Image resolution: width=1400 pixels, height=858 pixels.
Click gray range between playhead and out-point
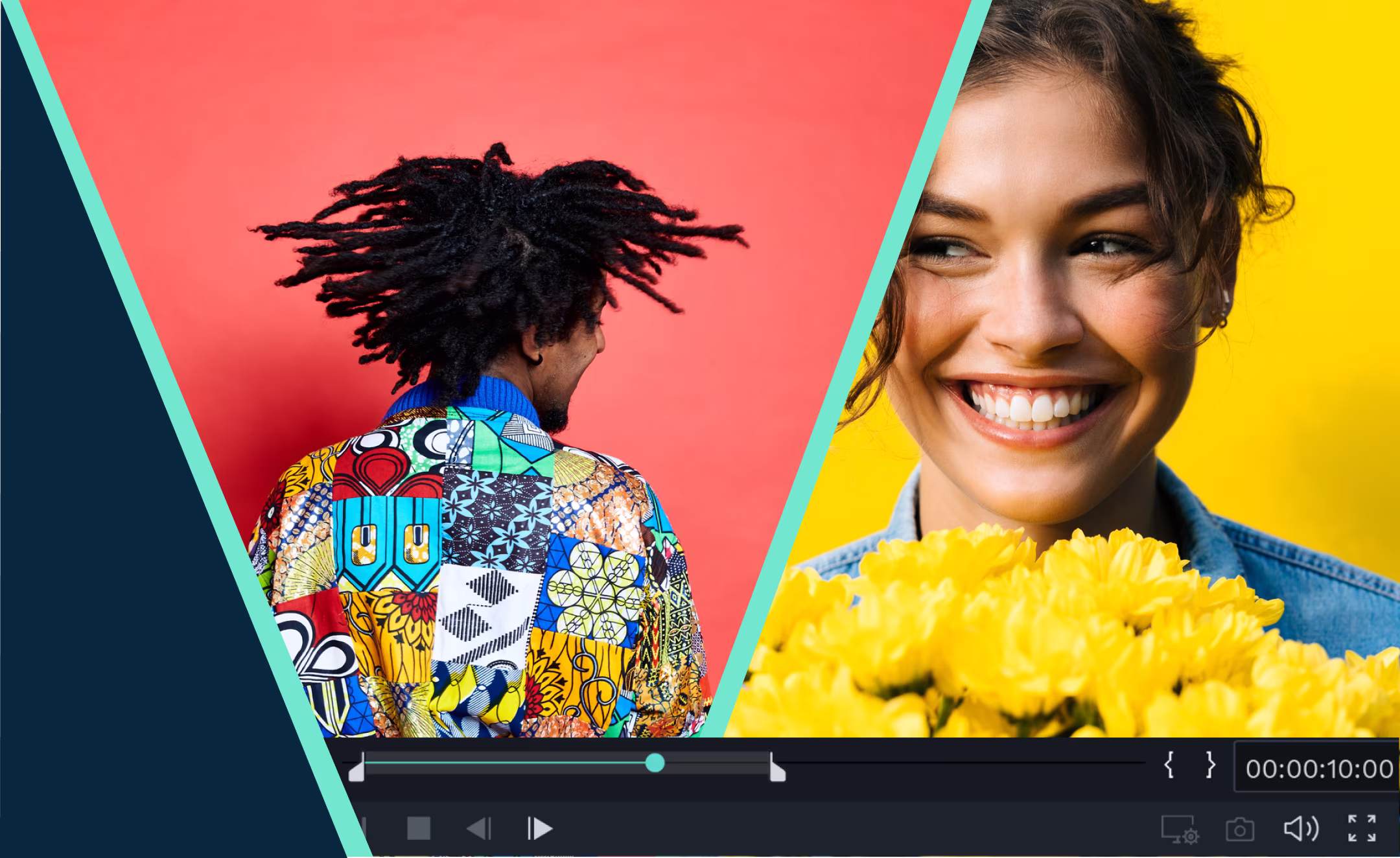(713, 763)
